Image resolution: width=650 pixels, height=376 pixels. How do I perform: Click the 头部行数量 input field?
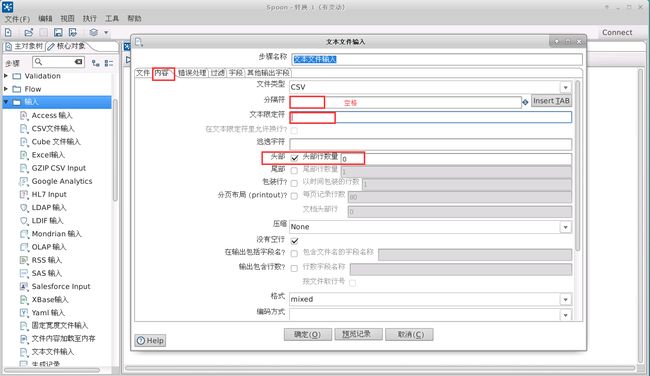[456, 159]
